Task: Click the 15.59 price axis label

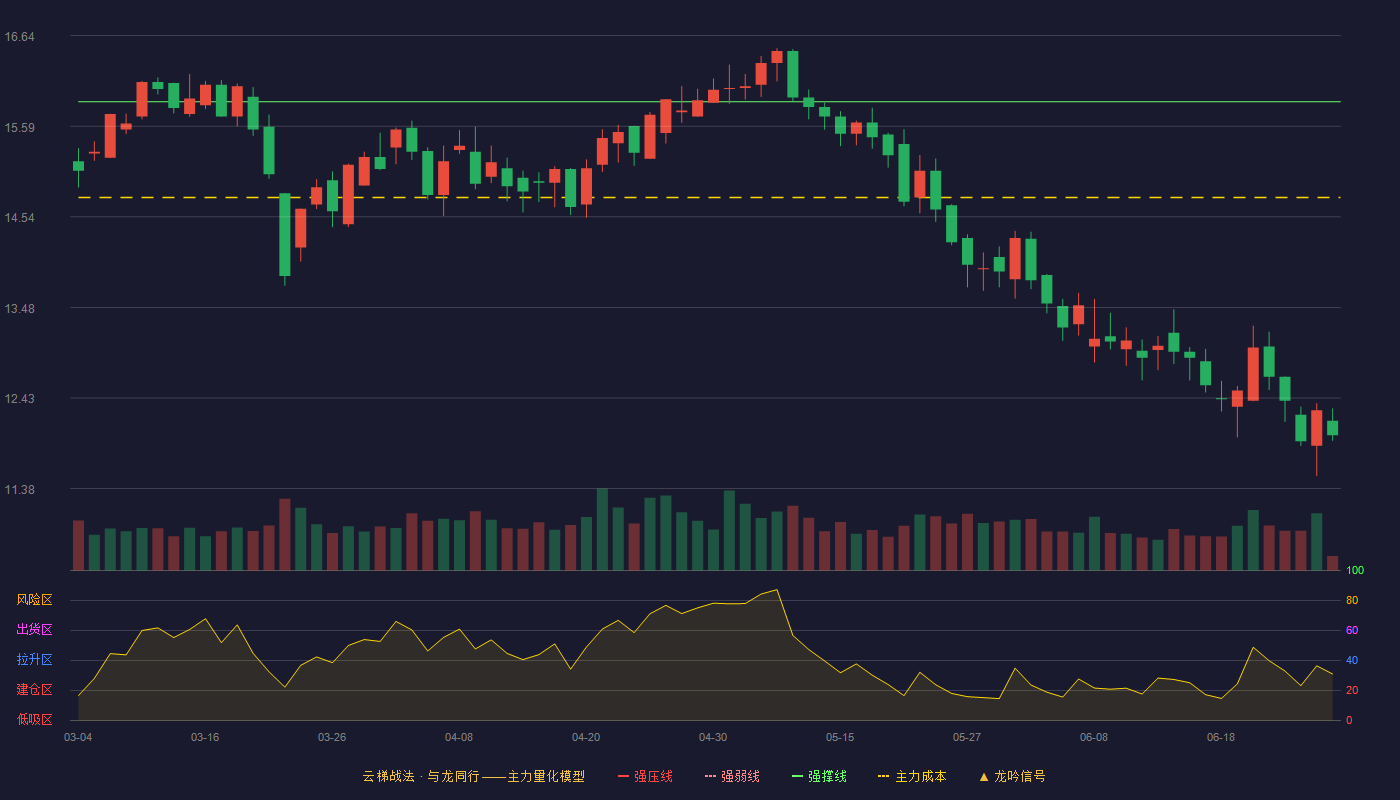Action: [19, 127]
